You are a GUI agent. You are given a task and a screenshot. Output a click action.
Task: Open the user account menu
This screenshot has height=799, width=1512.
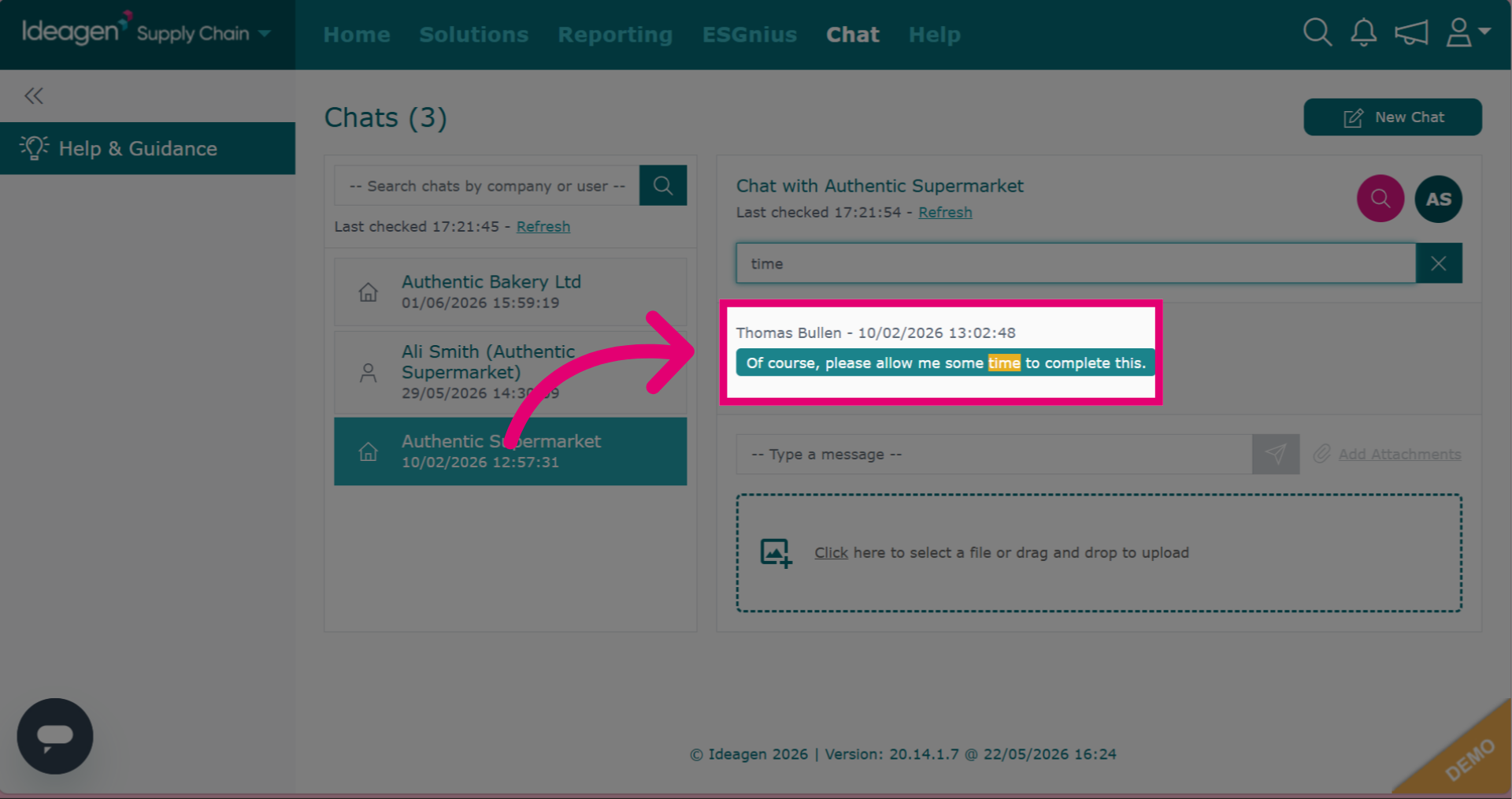(x=1468, y=33)
